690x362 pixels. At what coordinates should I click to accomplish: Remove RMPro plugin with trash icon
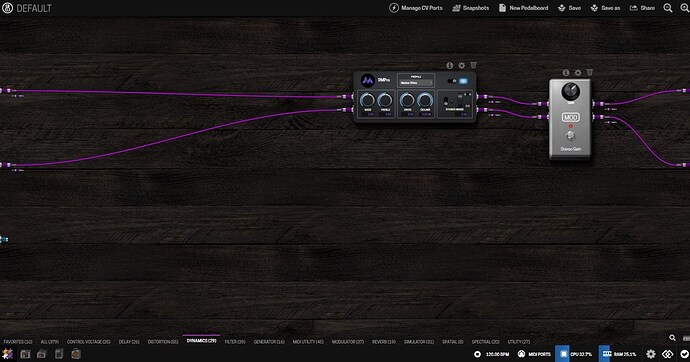tap(473, 65)
